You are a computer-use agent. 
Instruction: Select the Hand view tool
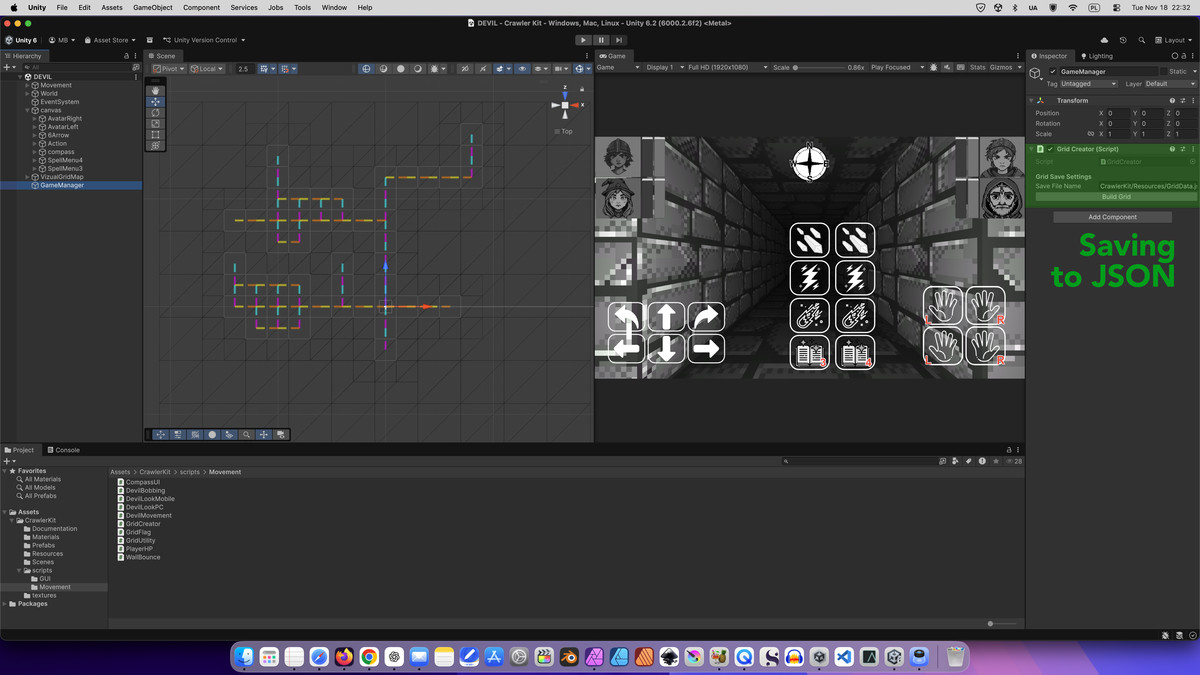156,90
